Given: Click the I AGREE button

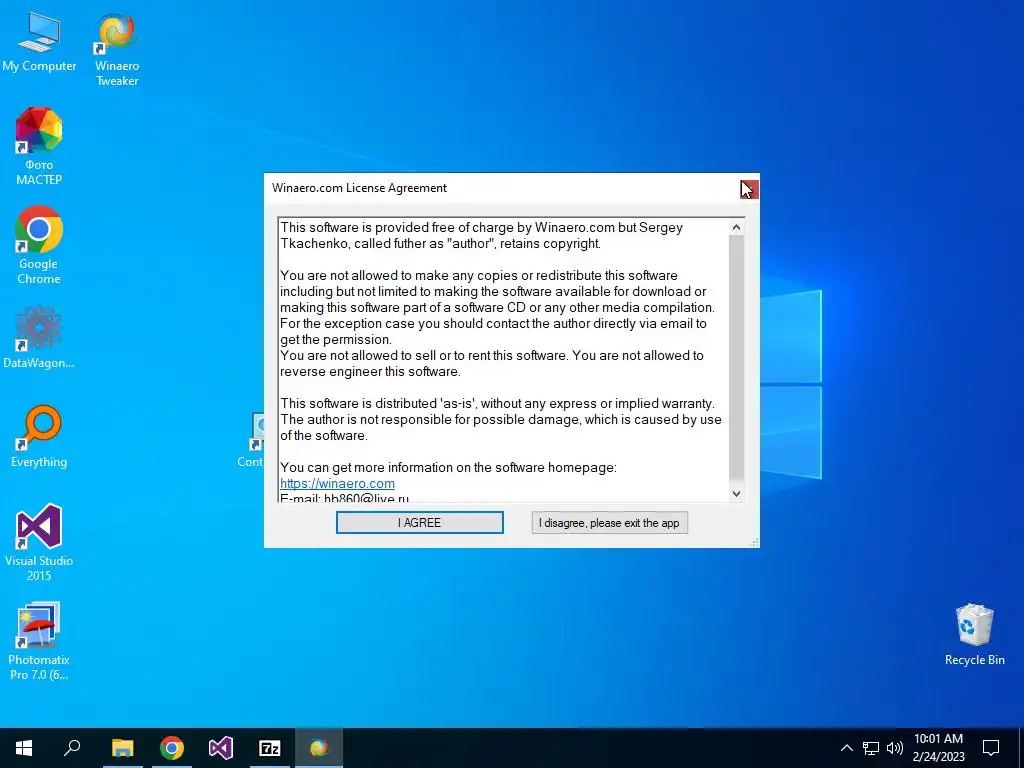Looking at the screenshot, I should [420, 522].
